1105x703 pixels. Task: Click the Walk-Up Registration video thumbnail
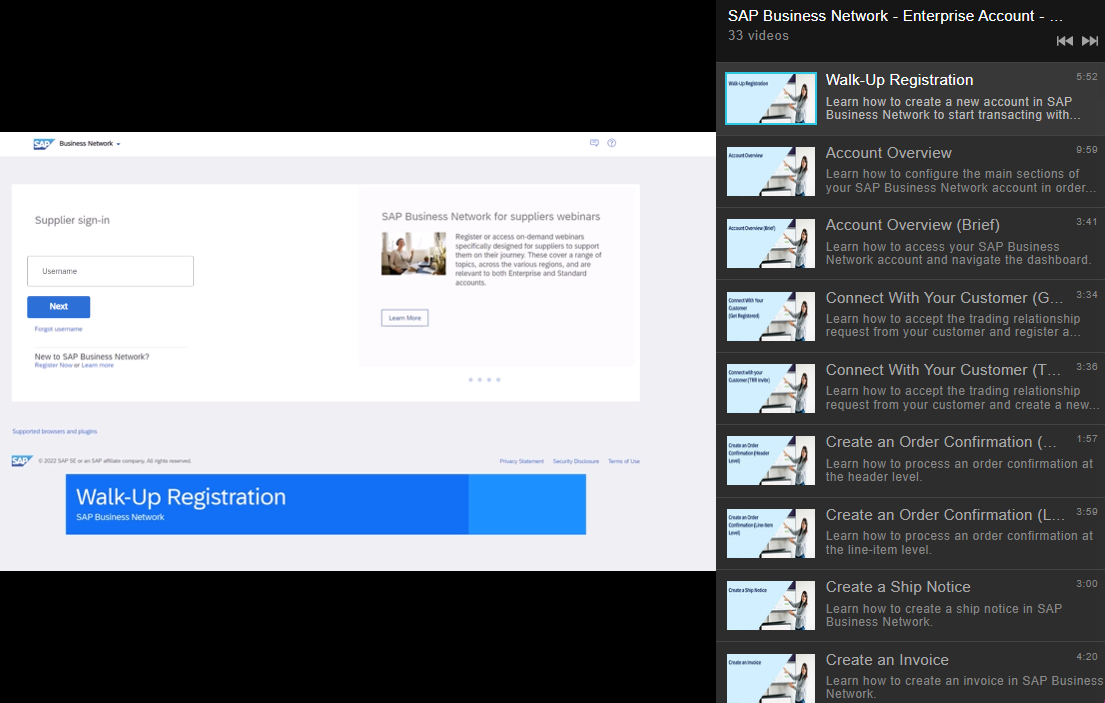pos(770,98)
